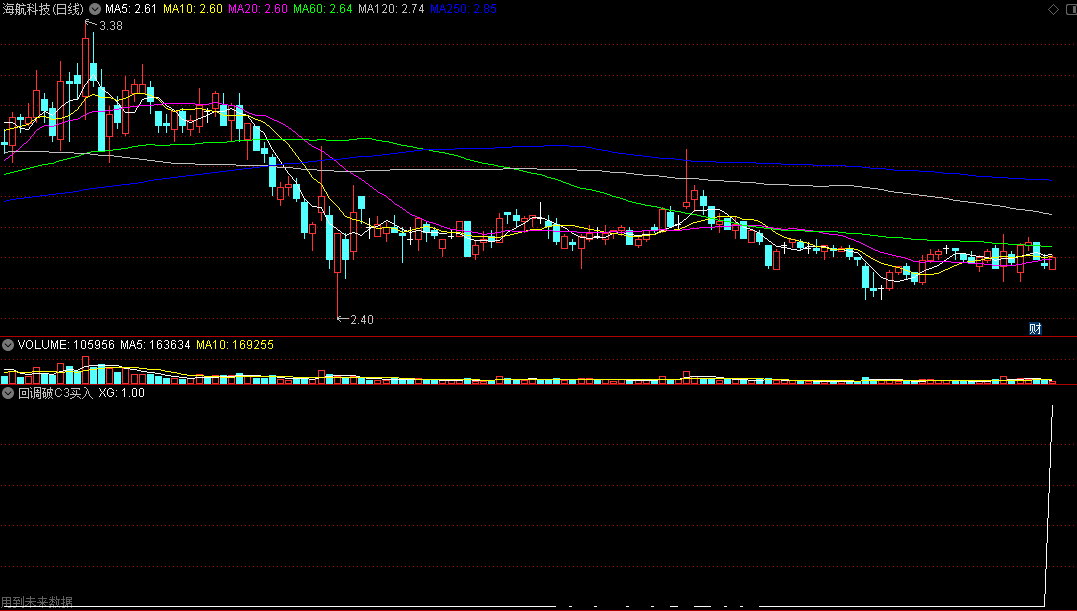Viewport: 1077px width, 611px height.
Task: Click the 用到未来数据 notice text
Action: [x=37, y=602]
